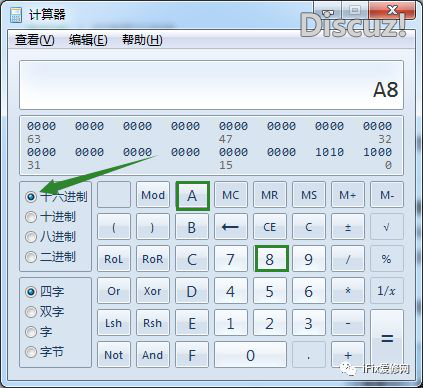Viewport: 423px width, 388px height.
Task: Click the 1/x reciprocal button
Action: (387, 291)
